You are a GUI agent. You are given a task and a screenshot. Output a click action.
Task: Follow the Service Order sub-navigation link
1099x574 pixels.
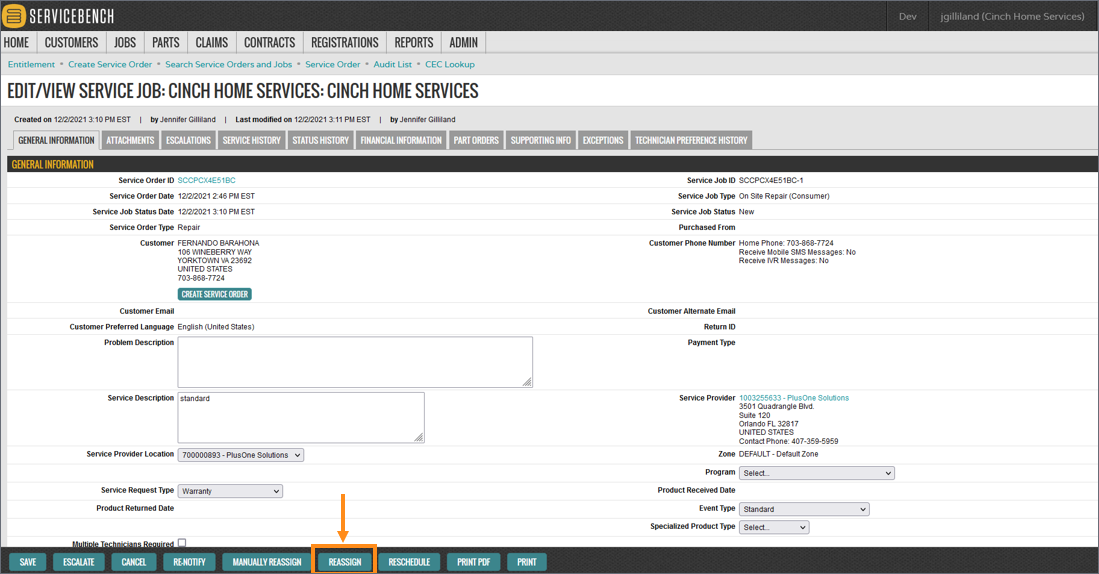(333, 64)
